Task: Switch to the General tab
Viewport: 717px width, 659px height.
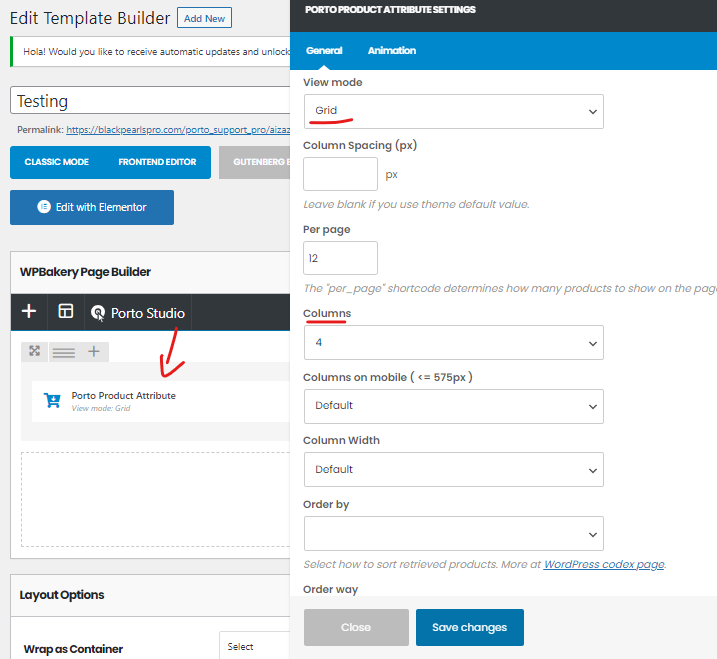Action: pyautogui.click(x=324, y=50)
